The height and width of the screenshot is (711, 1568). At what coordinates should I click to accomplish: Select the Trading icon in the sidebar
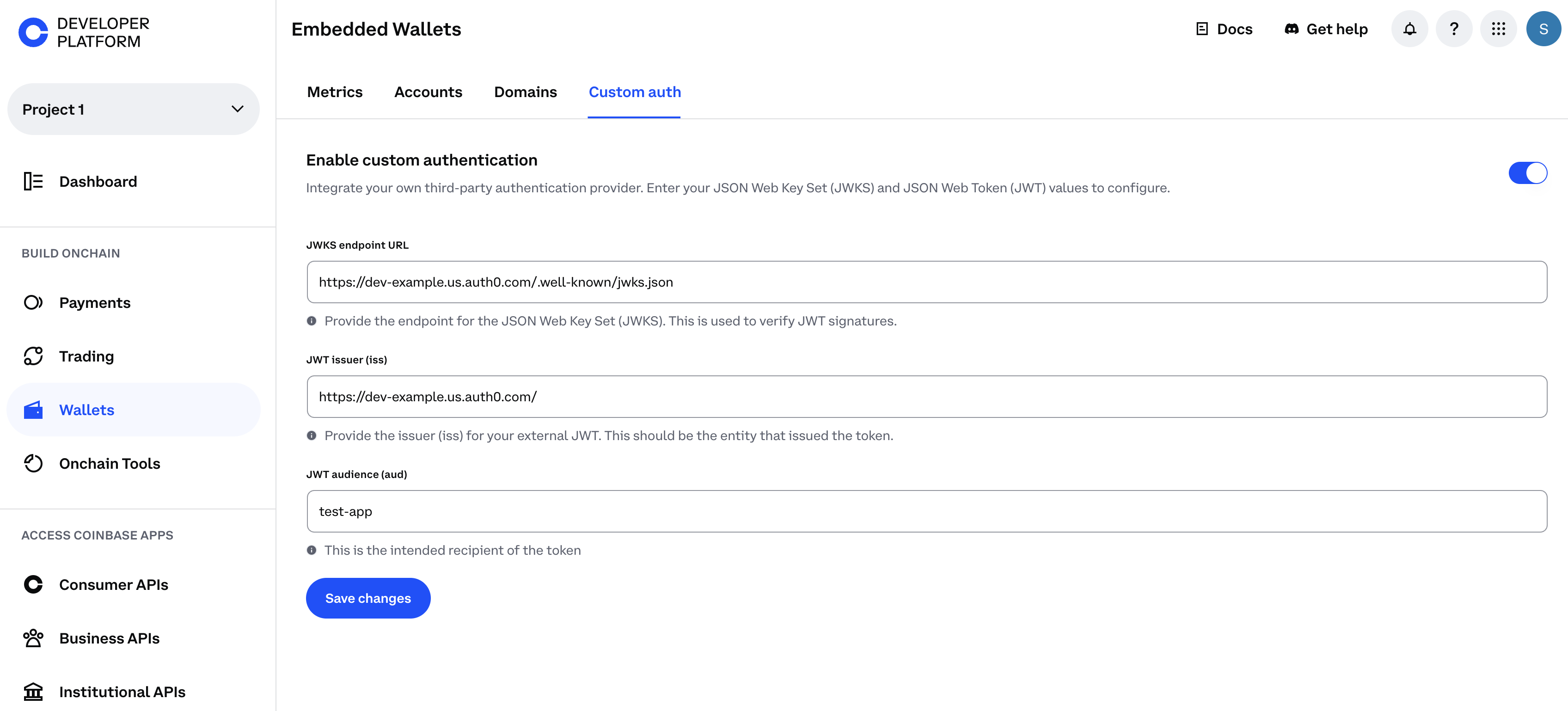(33, 355)
